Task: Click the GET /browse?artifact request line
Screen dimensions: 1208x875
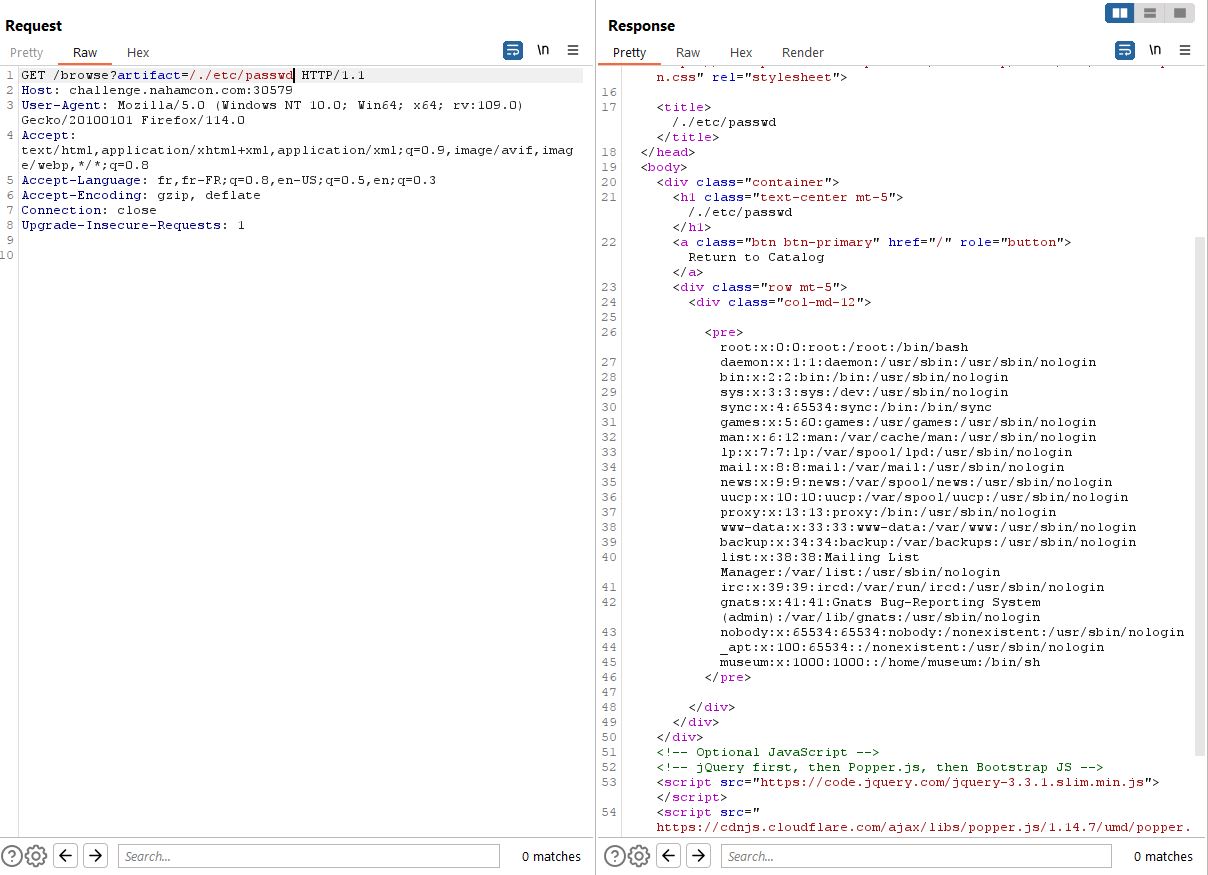Action: (x=193, y=76)
